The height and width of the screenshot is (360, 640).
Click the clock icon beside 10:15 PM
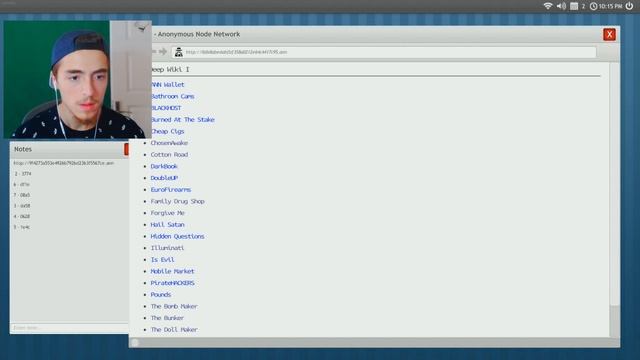point(593,6)
